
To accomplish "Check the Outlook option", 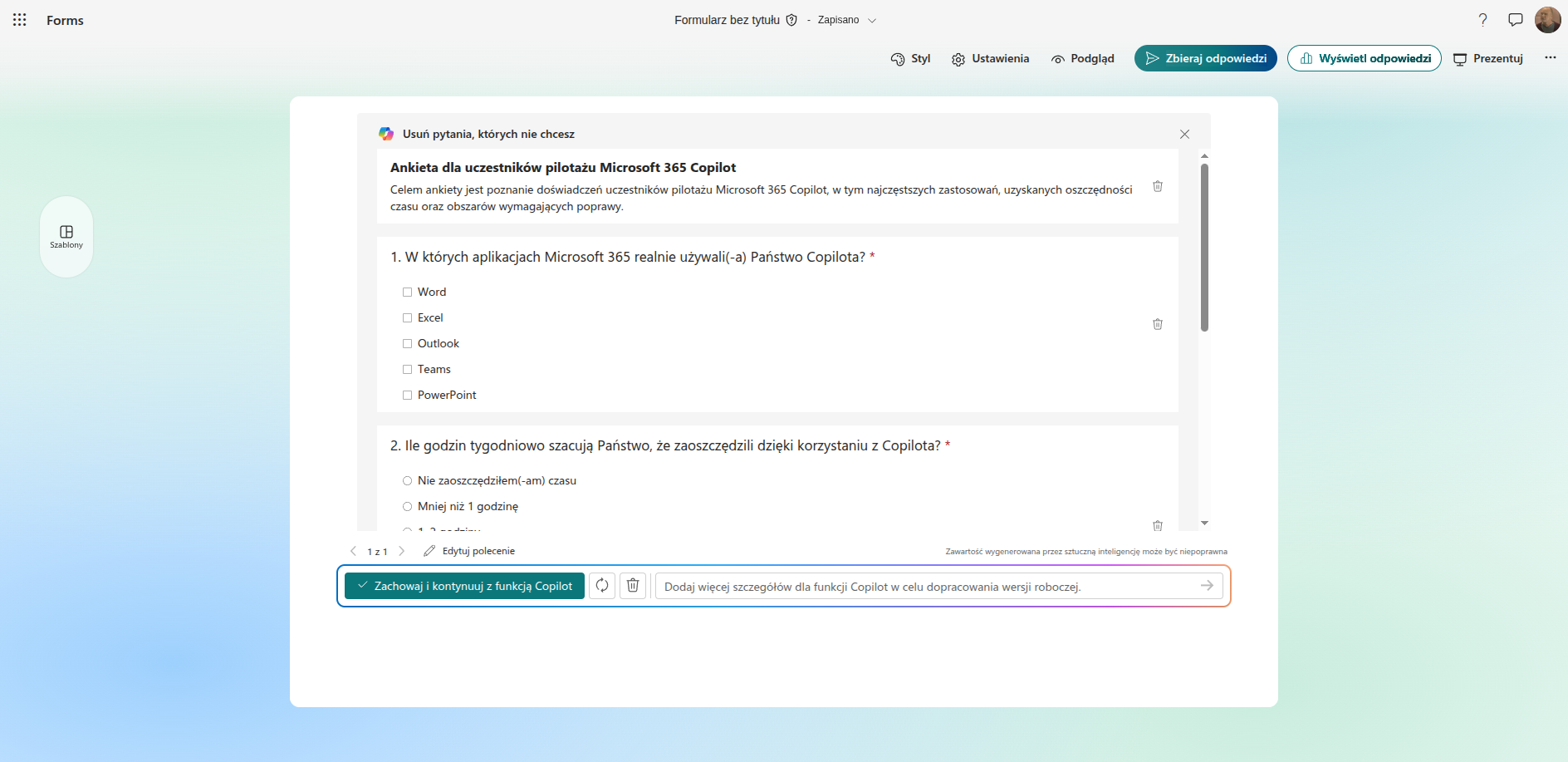I will click(407, 343).
